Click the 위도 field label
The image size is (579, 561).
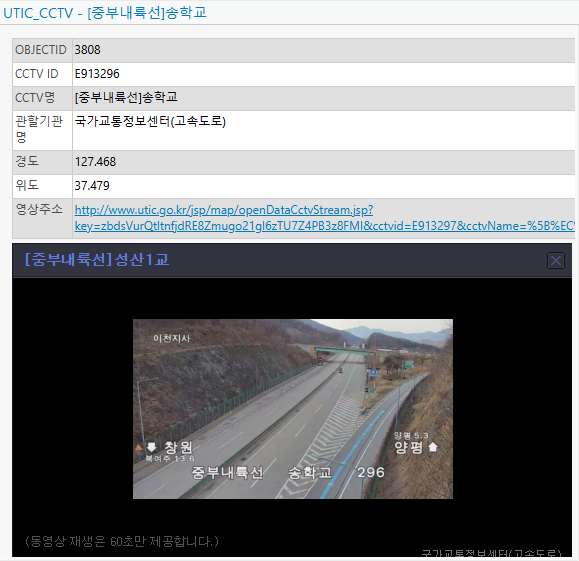point(27,185)
